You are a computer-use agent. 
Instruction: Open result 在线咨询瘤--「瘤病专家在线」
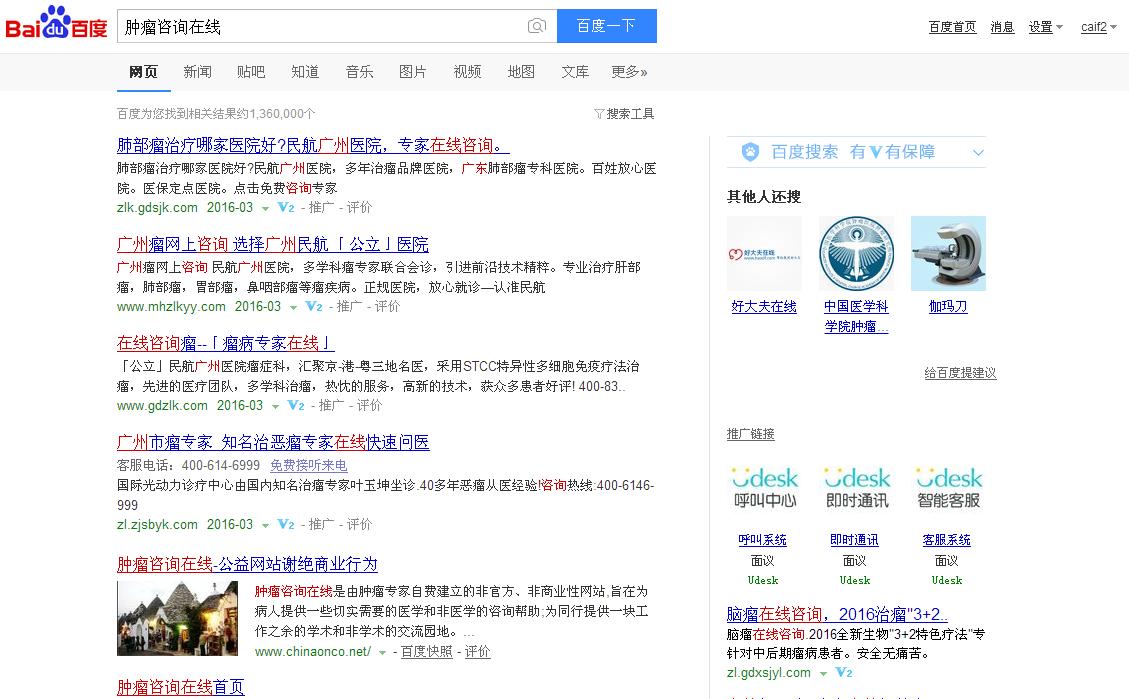pyautogui.click(x=225, y=343)
